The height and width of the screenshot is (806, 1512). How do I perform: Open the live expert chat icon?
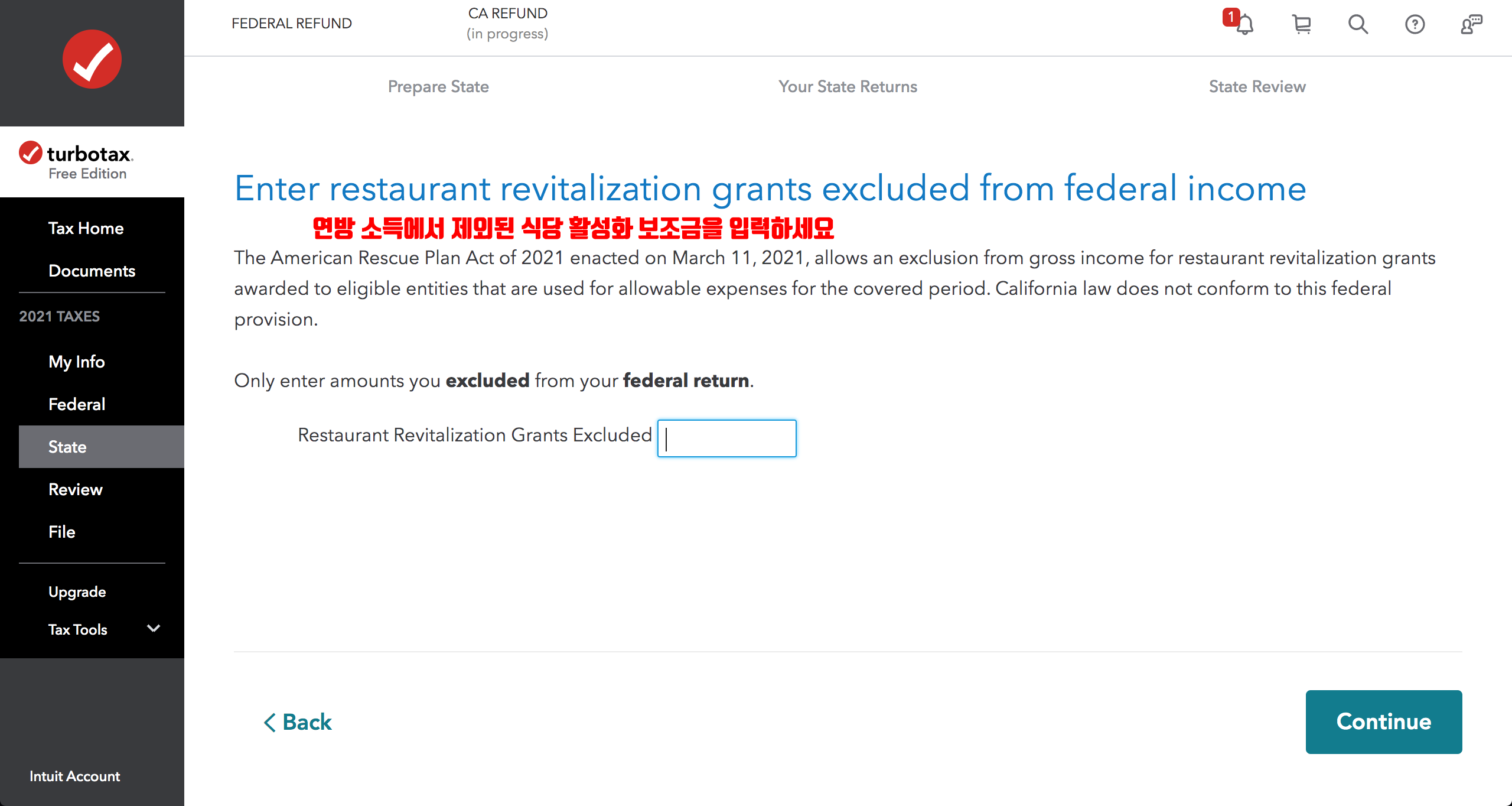click(1471, 24)
